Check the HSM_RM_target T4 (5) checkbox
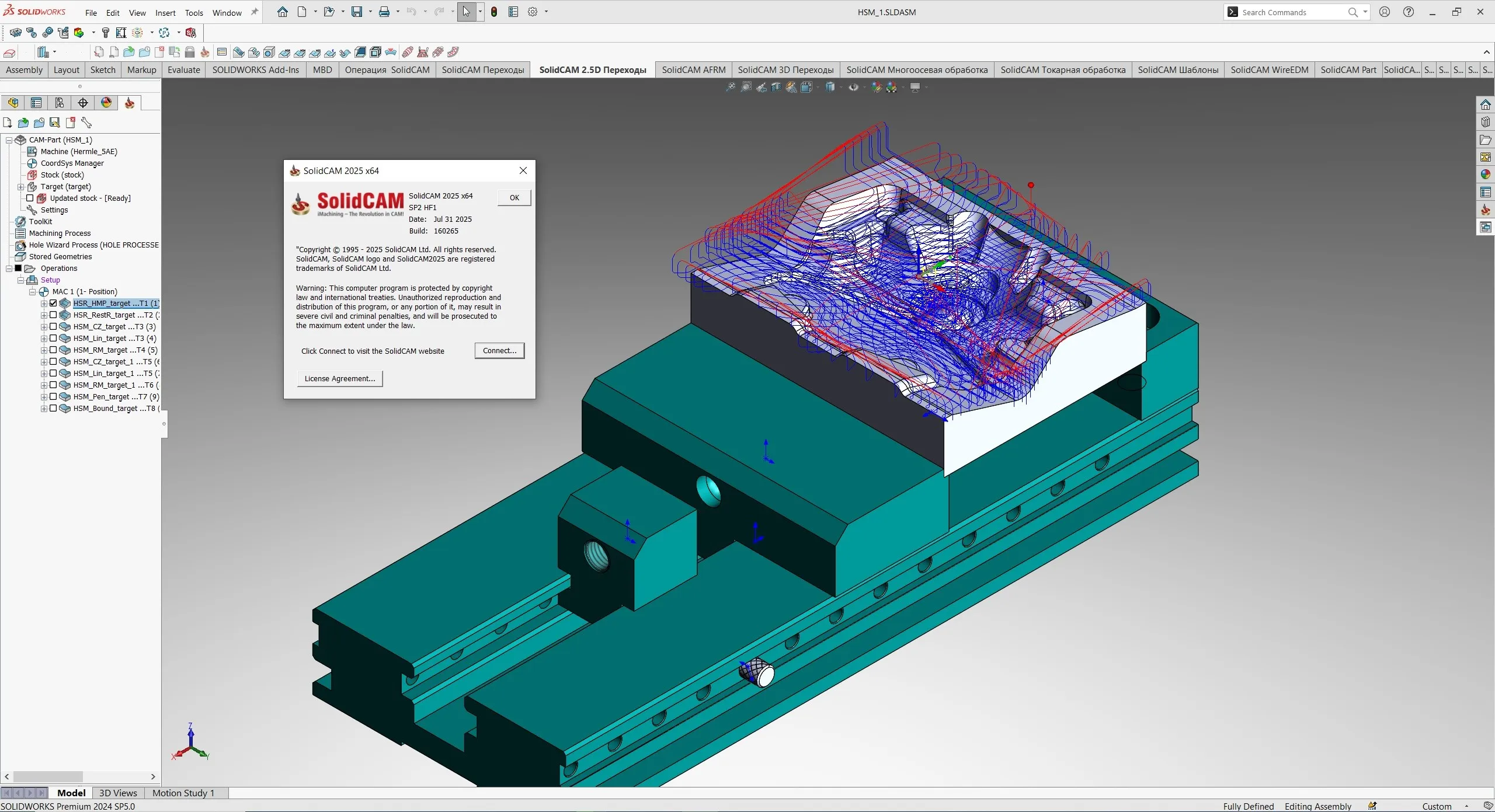This screenshot has width=1495, height=812. 53,350
